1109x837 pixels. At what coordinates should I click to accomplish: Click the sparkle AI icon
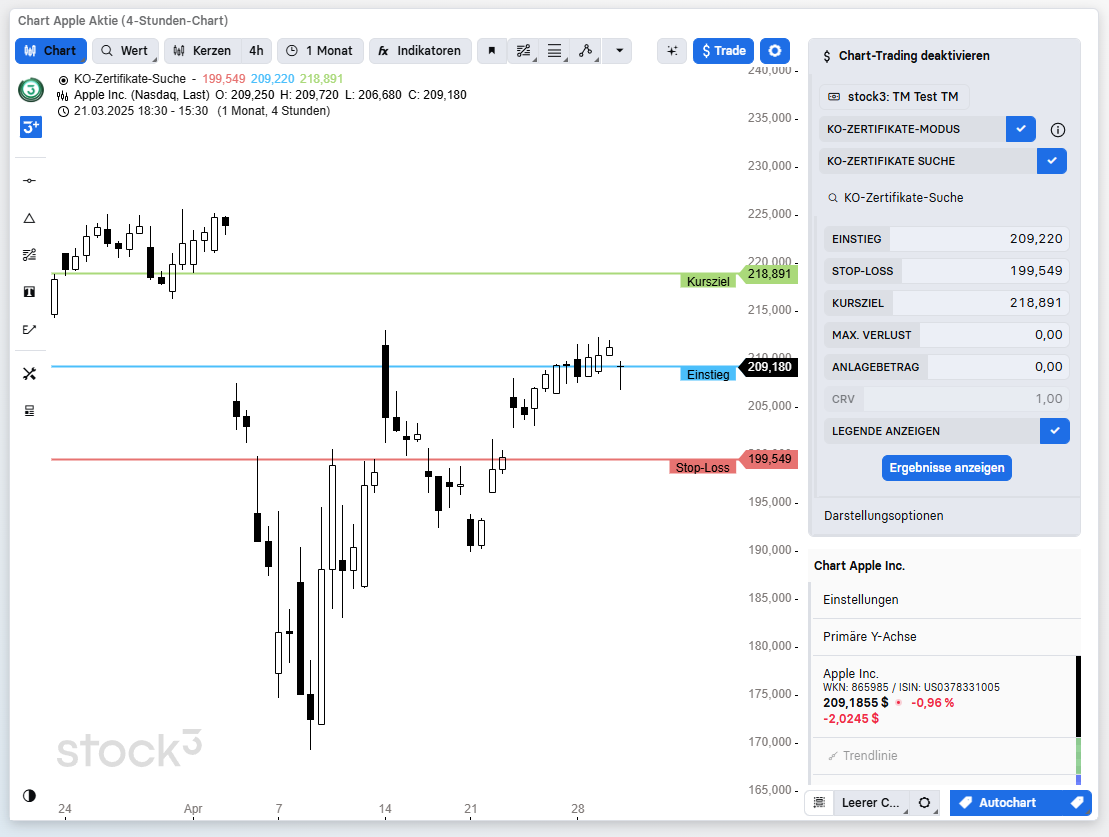point(672,51)
